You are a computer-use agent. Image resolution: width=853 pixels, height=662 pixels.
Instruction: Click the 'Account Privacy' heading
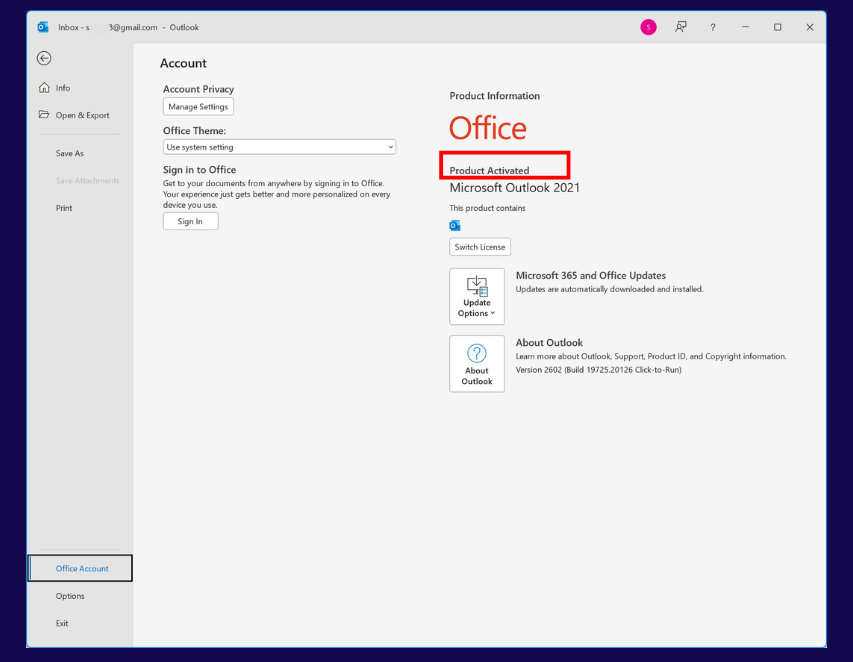coord(198,89)
